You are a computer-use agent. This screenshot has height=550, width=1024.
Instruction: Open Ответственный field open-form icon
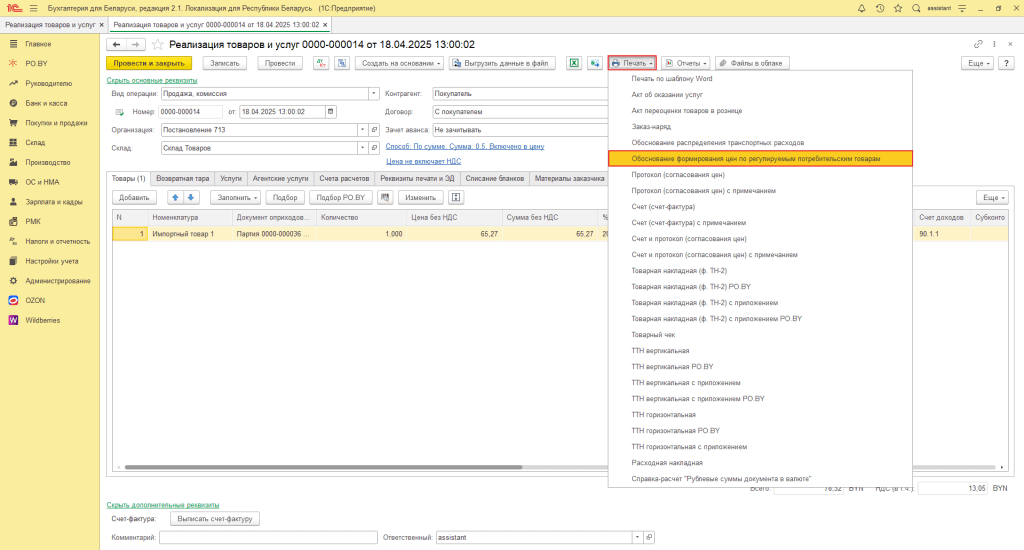[x=649, y=538]
